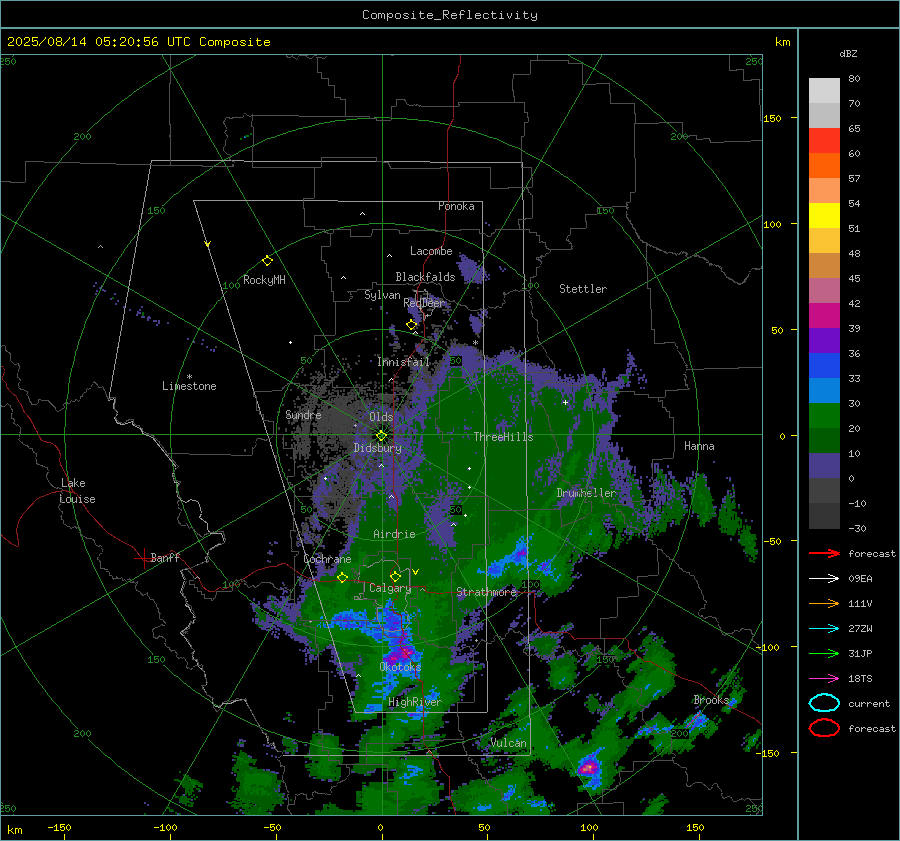Click the Strathmore city label
Image resolution: width=900 pixels, height=841 pixels.
[487, 592]
